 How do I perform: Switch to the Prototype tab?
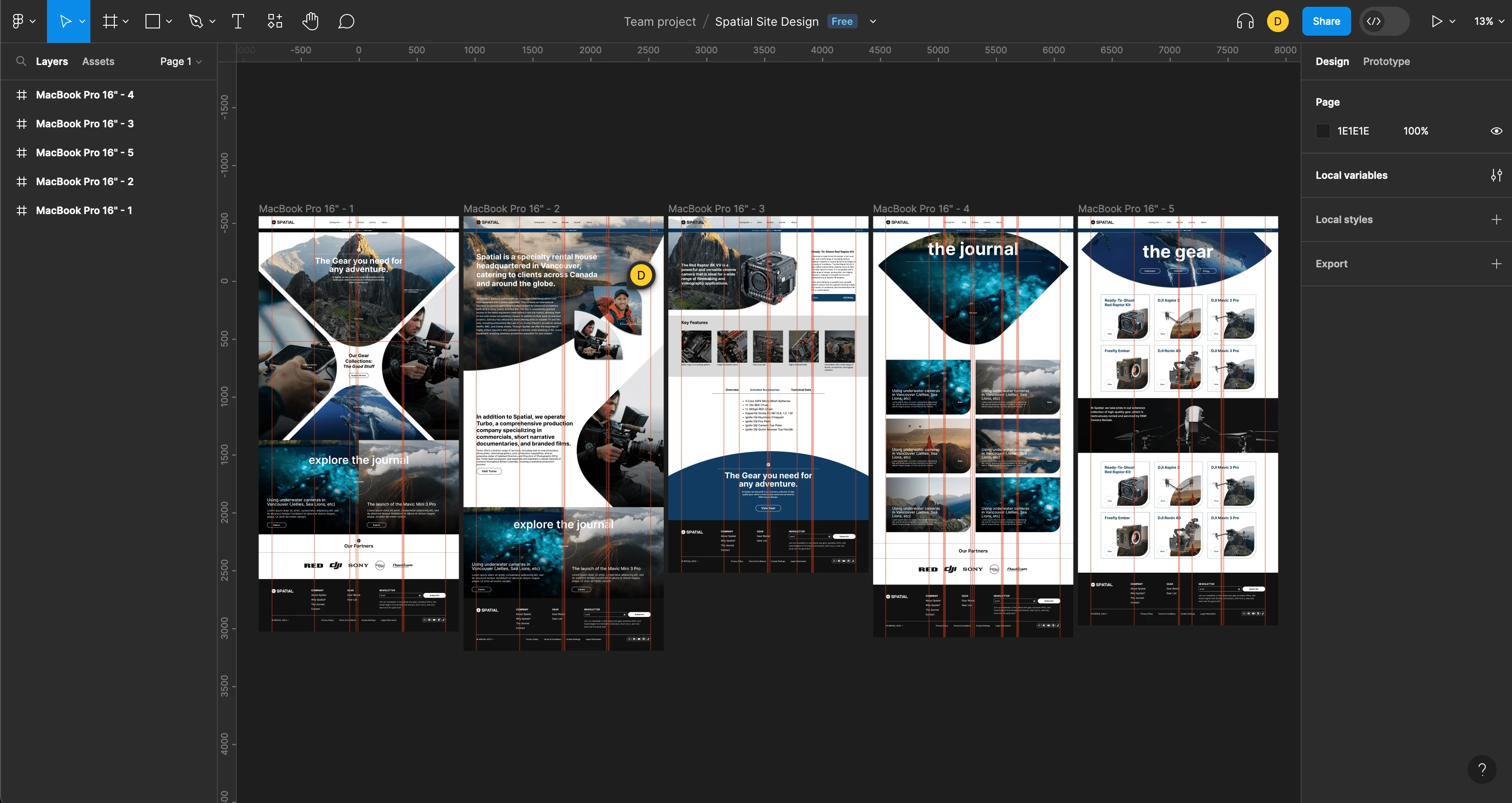tap(1386, 61)
